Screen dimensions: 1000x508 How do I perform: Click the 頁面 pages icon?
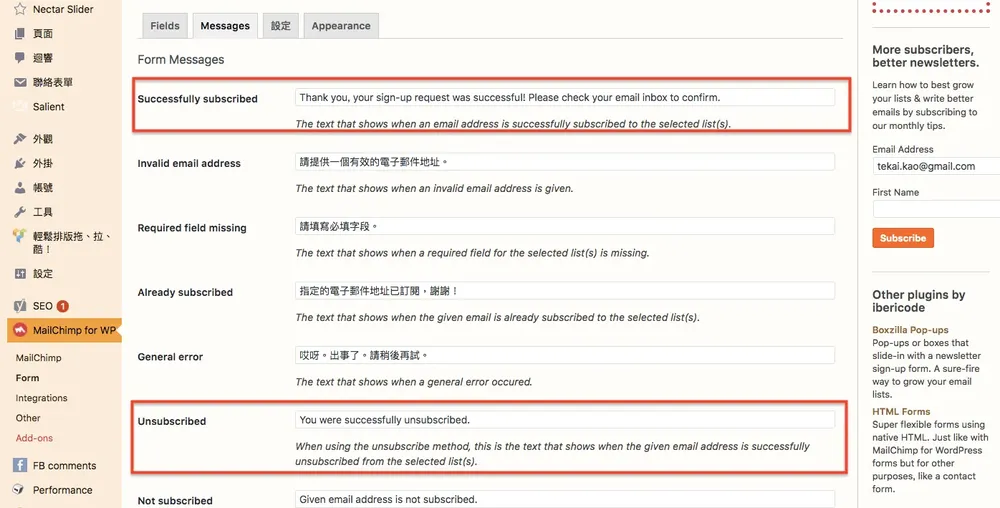(20, 34)
